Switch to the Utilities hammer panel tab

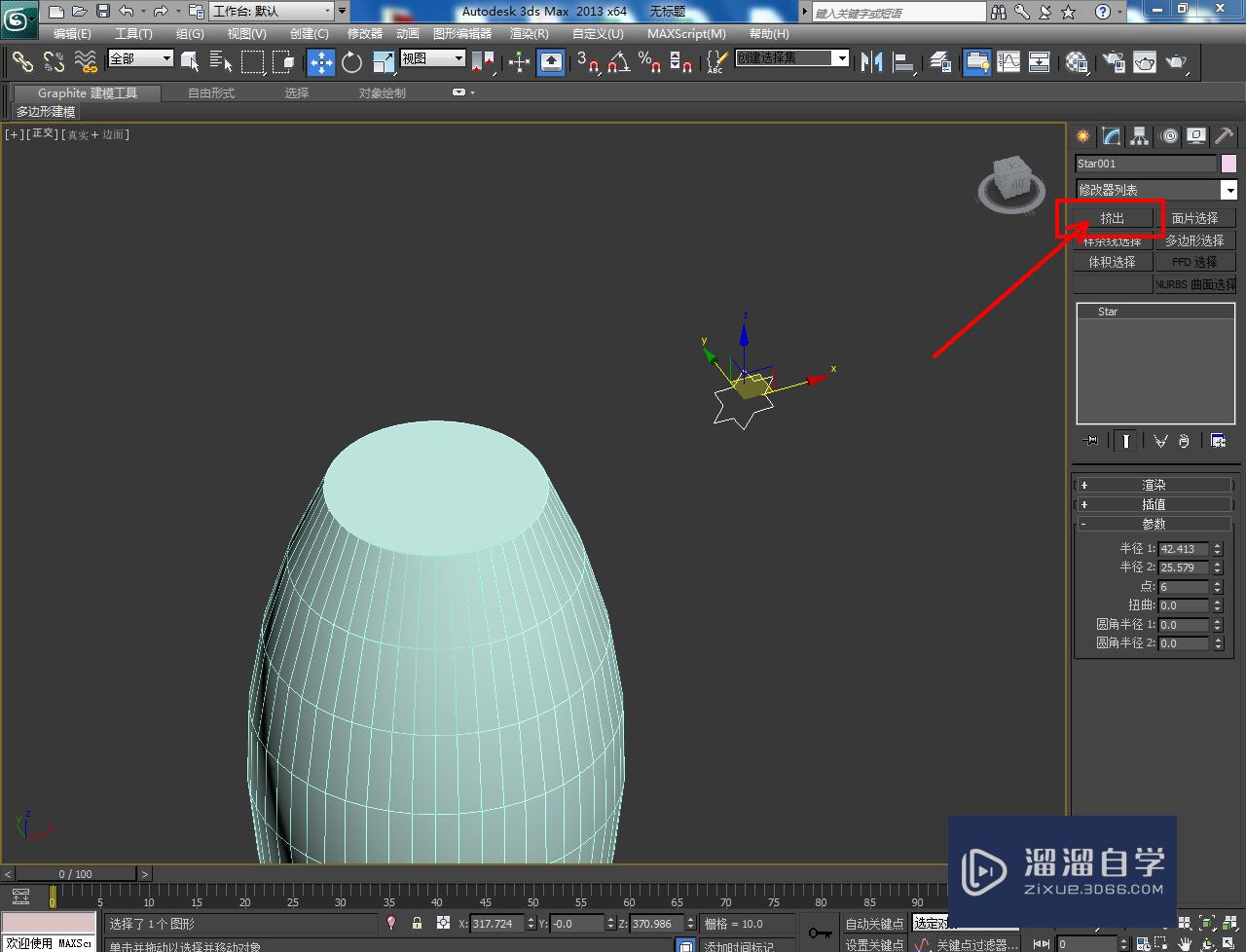(1224, 136)
